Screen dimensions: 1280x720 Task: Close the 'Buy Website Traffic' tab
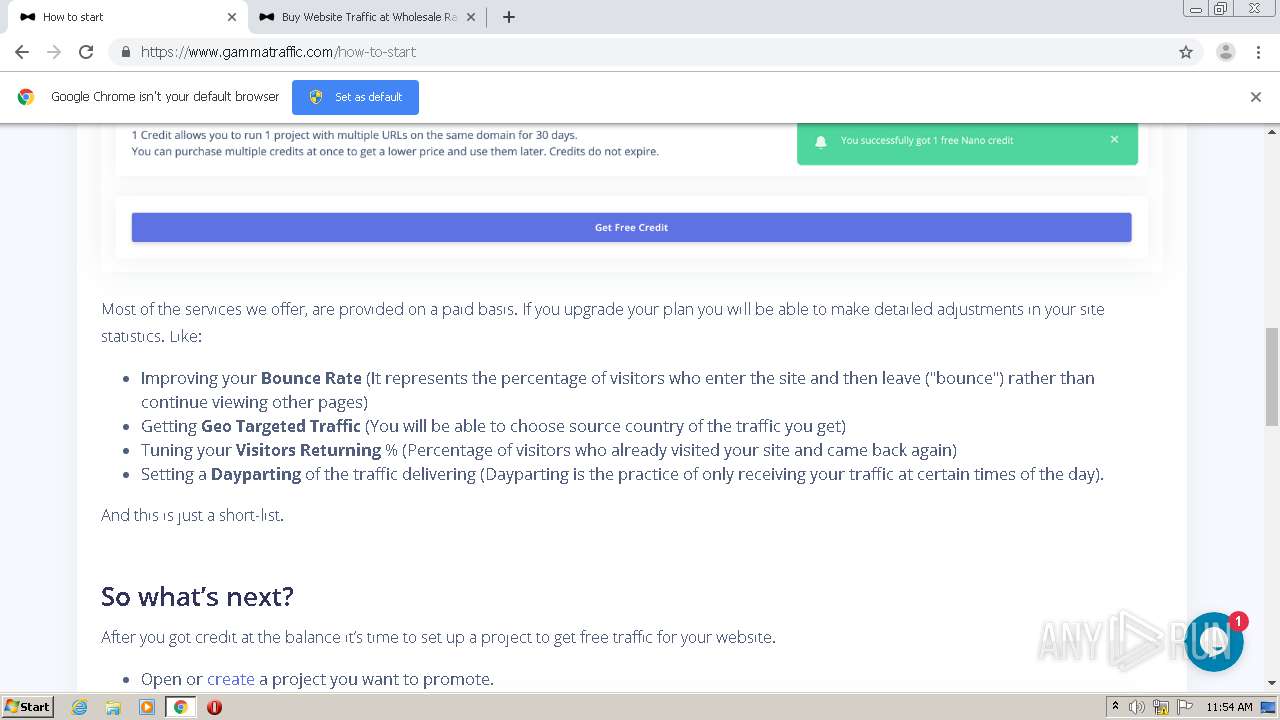(x=471, y=17)
